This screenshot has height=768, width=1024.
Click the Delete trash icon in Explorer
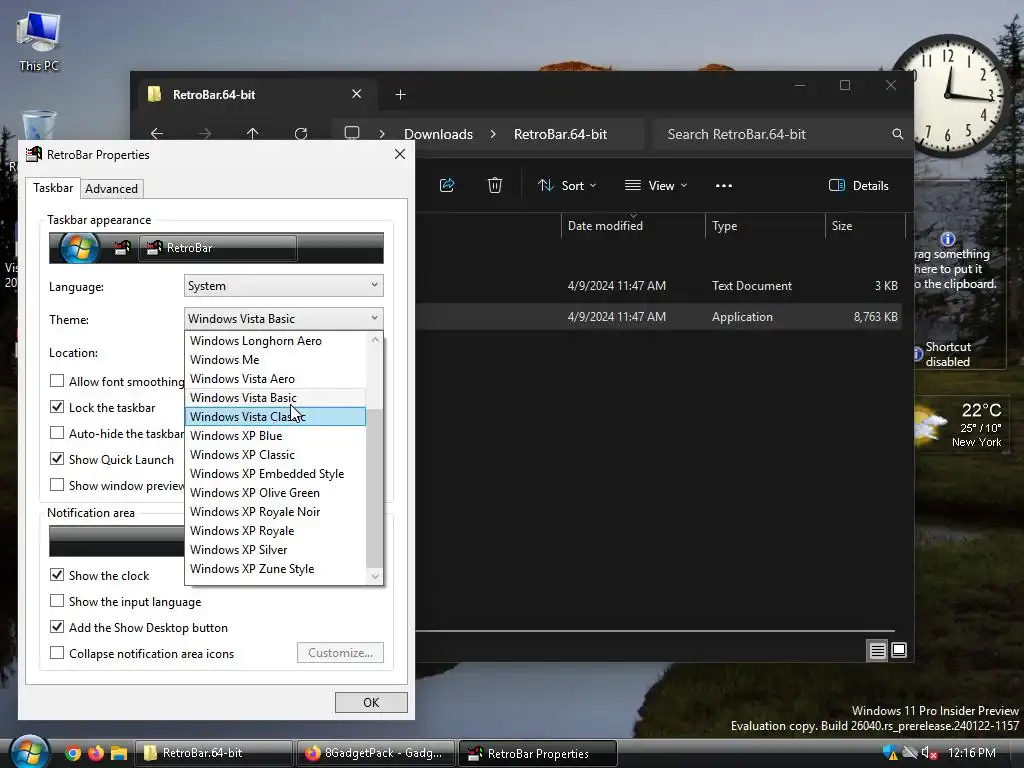(495, 185)
